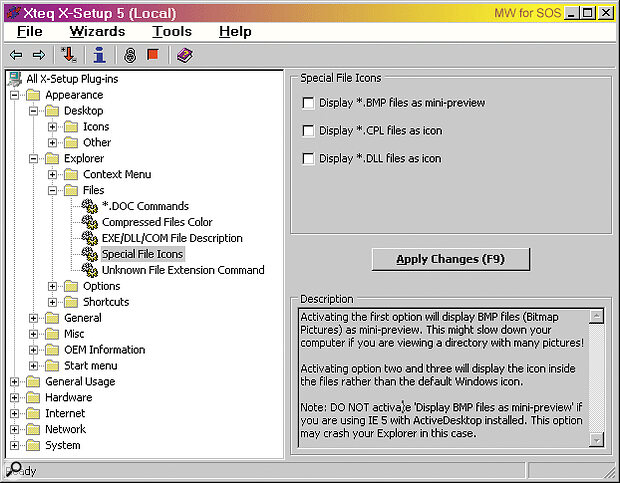Click the Special File Icons gear icon

pos(90,254)
